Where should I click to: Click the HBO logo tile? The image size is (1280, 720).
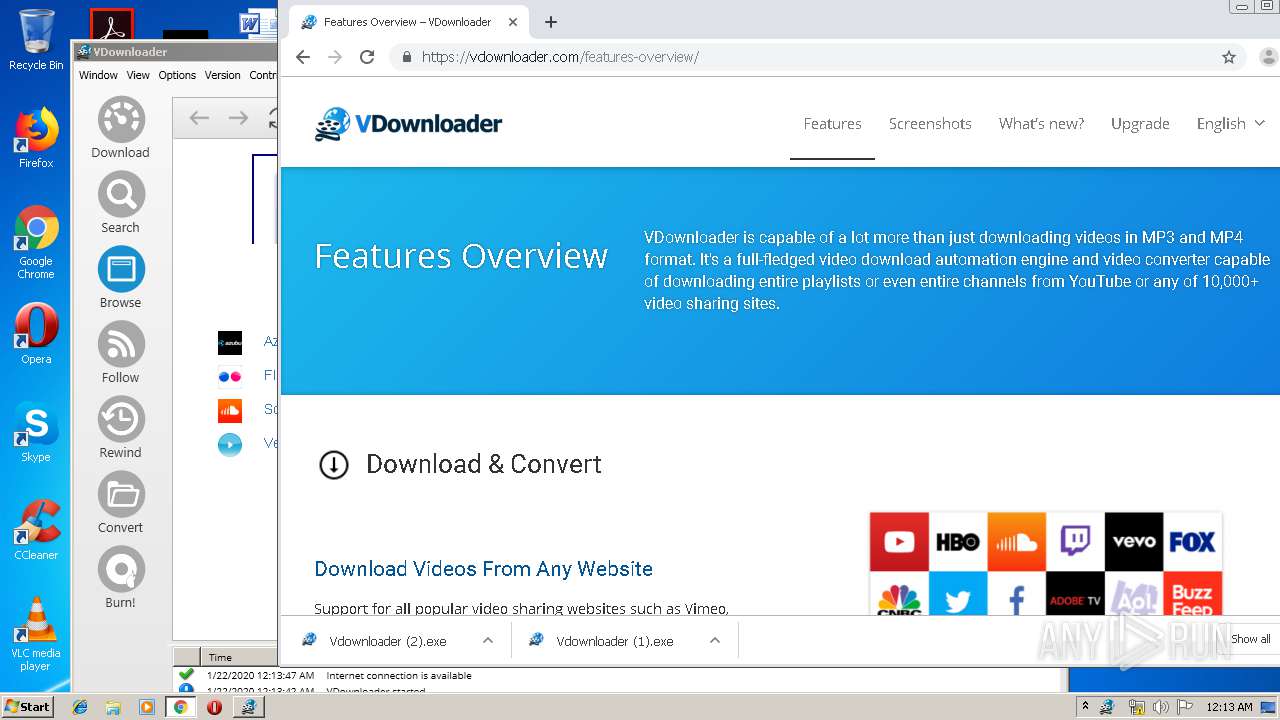coord(957,542)
